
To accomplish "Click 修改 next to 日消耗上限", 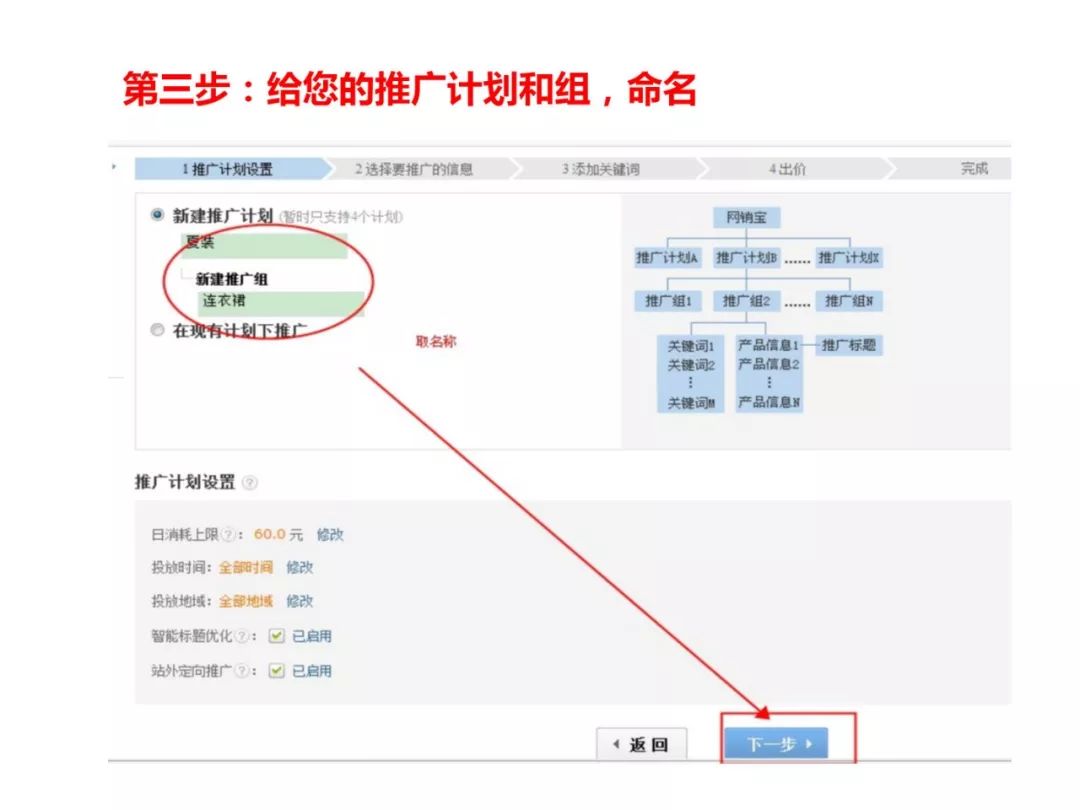I will point(332,535).
